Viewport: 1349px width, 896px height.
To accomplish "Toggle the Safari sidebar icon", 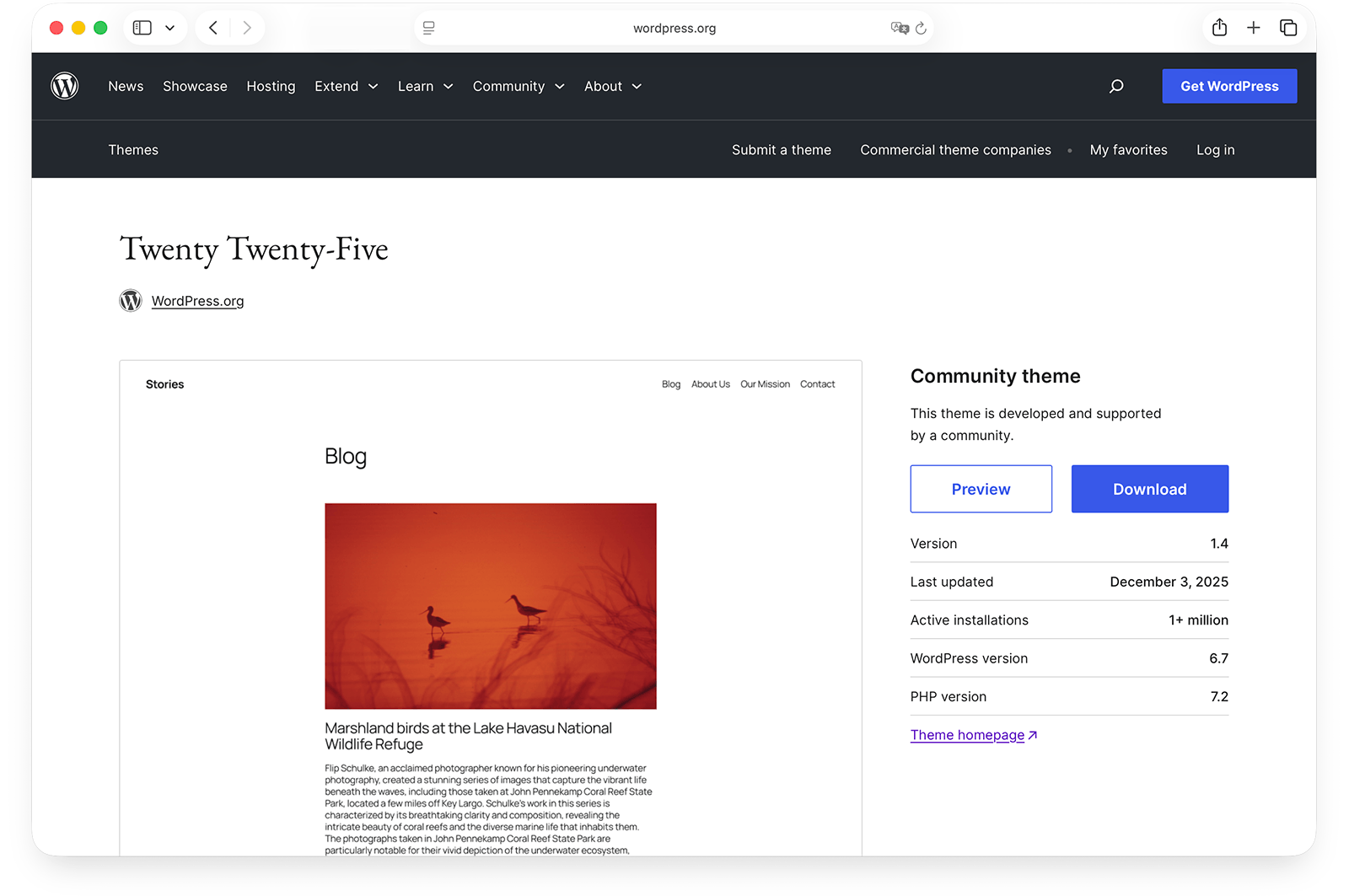I will 142,28.
